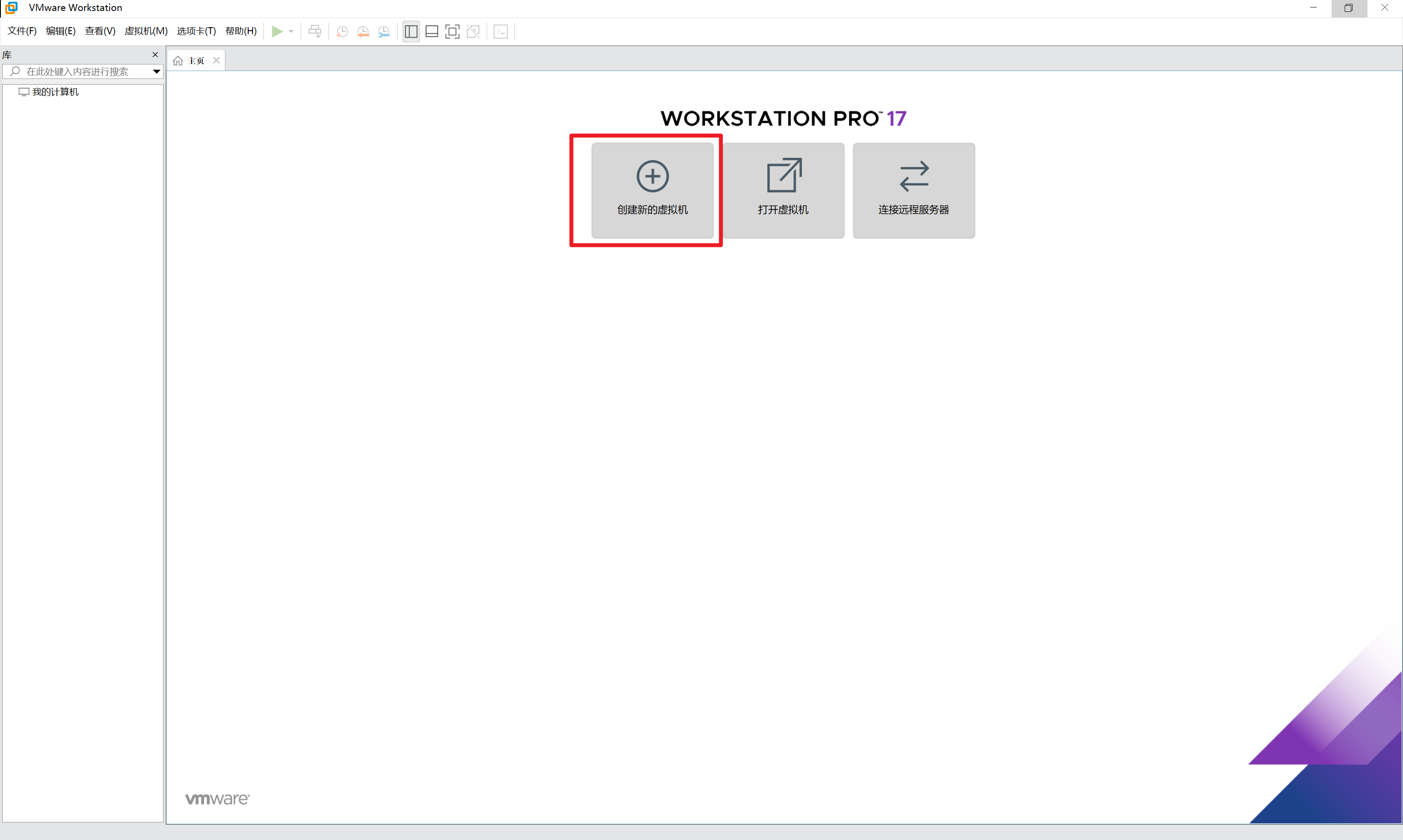Open the 虚拟机(M) menu
Viewport: 1403px width, 840px height.
[x=146, y=31]
